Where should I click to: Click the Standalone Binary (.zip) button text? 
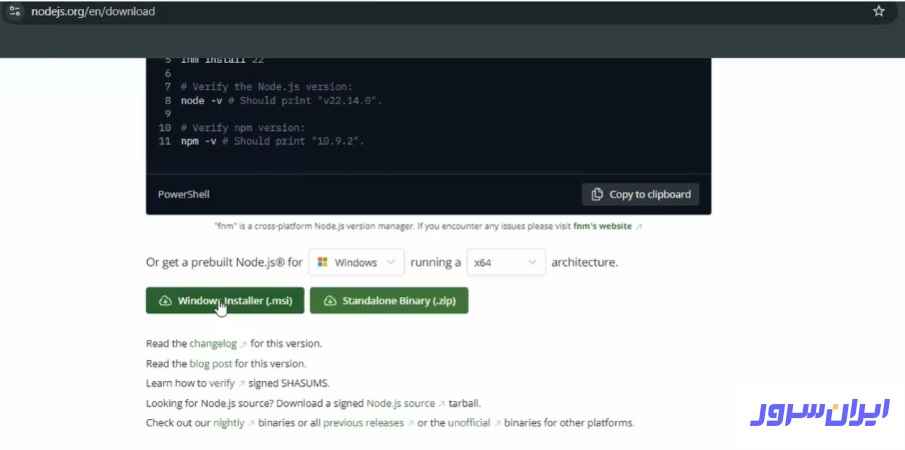400,301
